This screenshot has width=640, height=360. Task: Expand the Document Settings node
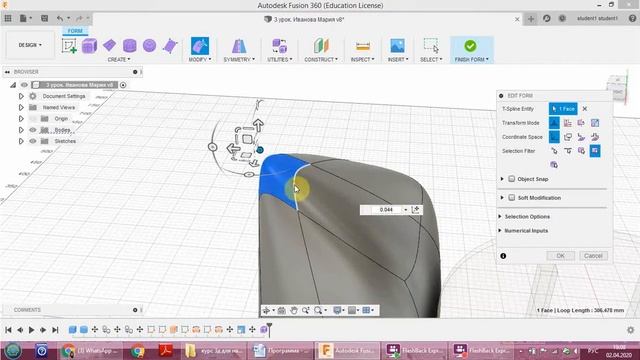click(x=21, y=96)
